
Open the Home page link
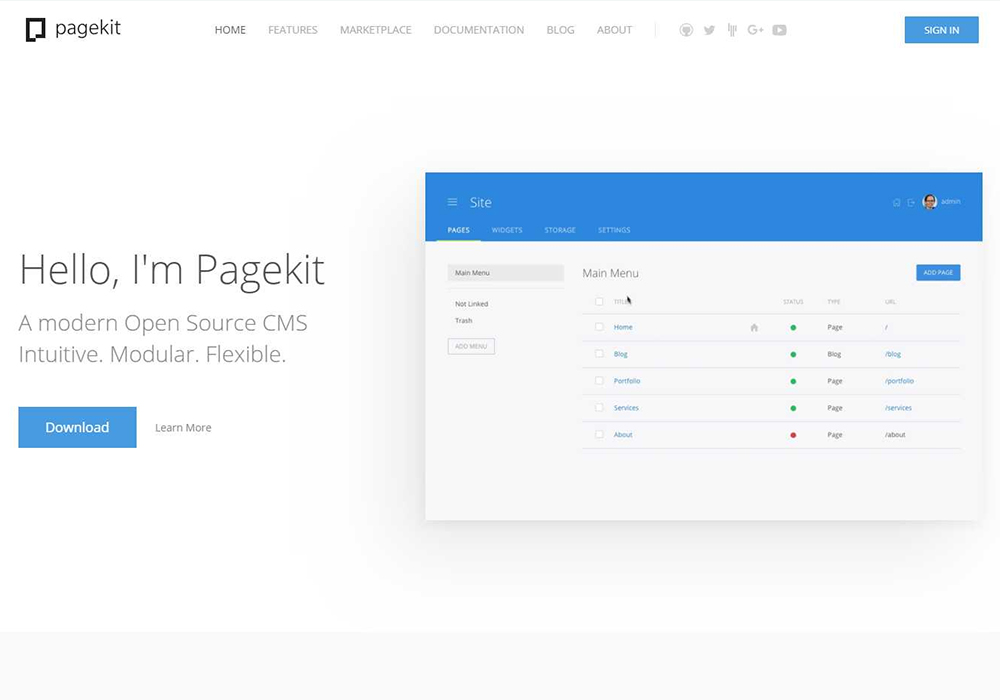pos(623,327)
